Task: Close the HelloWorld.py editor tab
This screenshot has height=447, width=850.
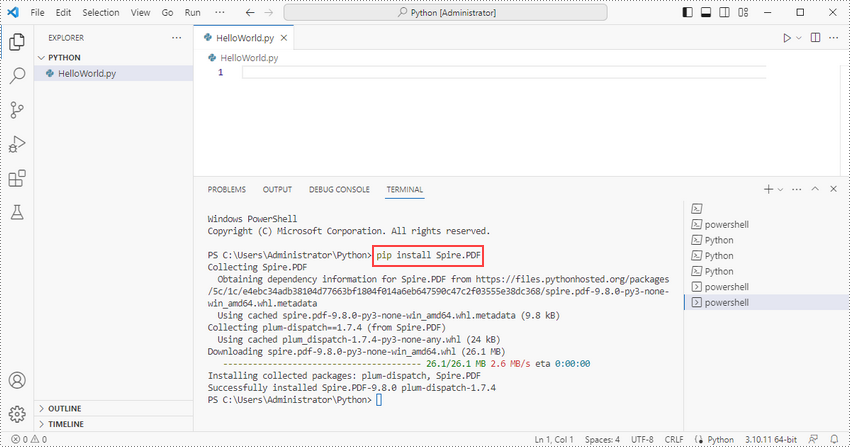Action: [284, 38]
